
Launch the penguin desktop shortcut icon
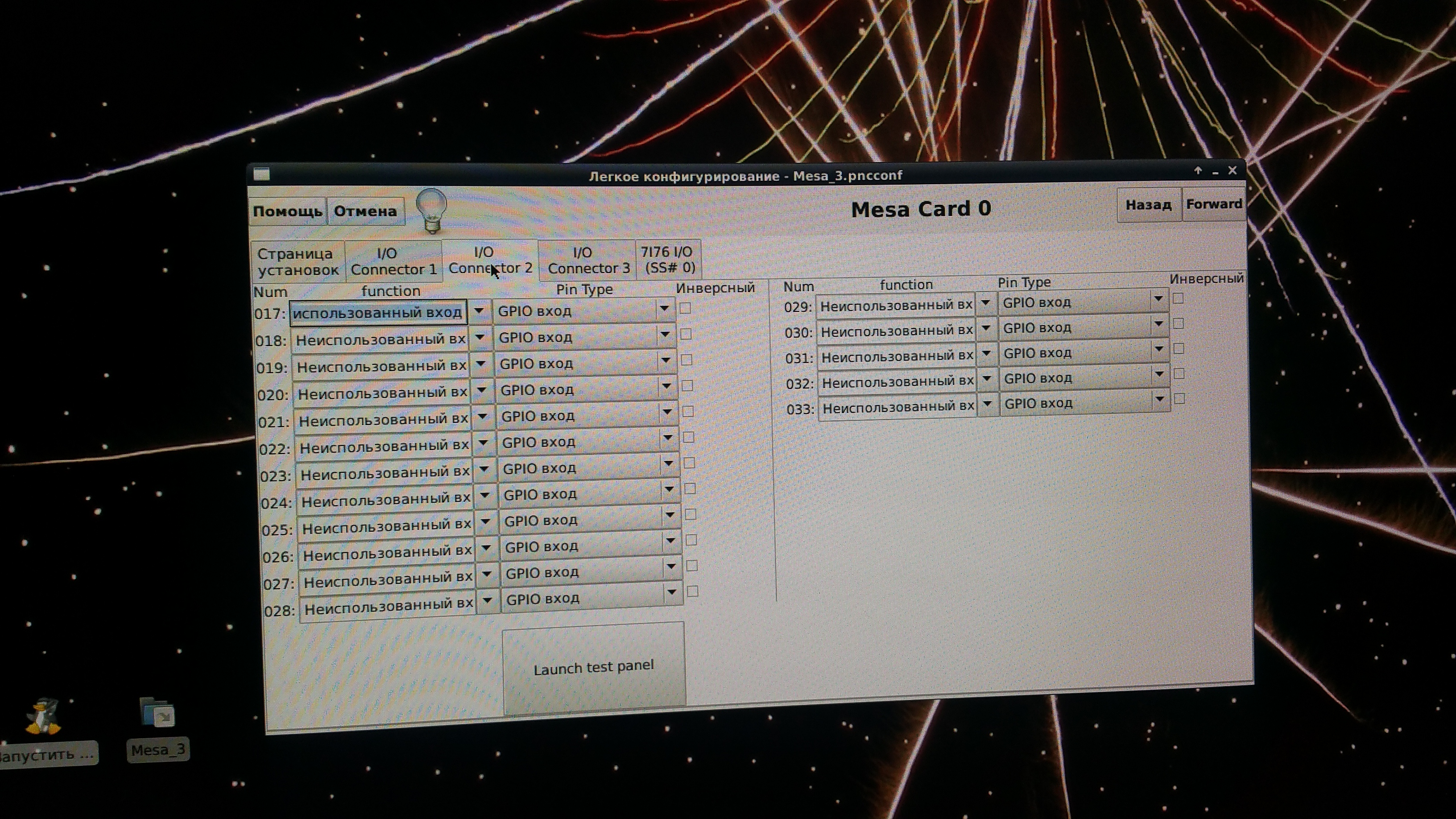pyautogui.click(x=43, y=716)
